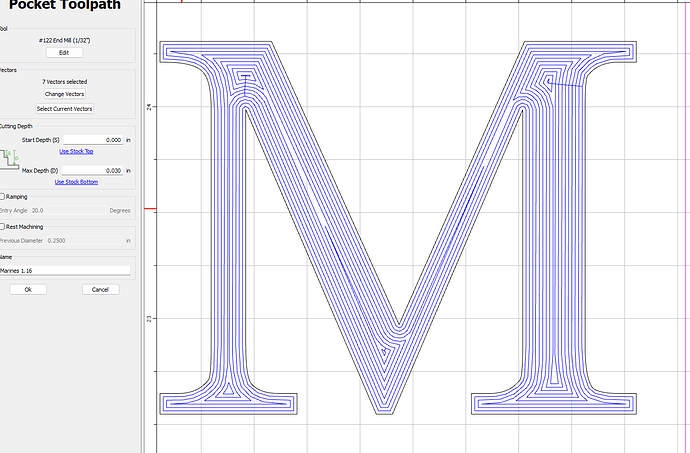Screen dimensions: 690x453
Task: Select the '7 Vectors selected' text
Action: click(x=65, y=82)
